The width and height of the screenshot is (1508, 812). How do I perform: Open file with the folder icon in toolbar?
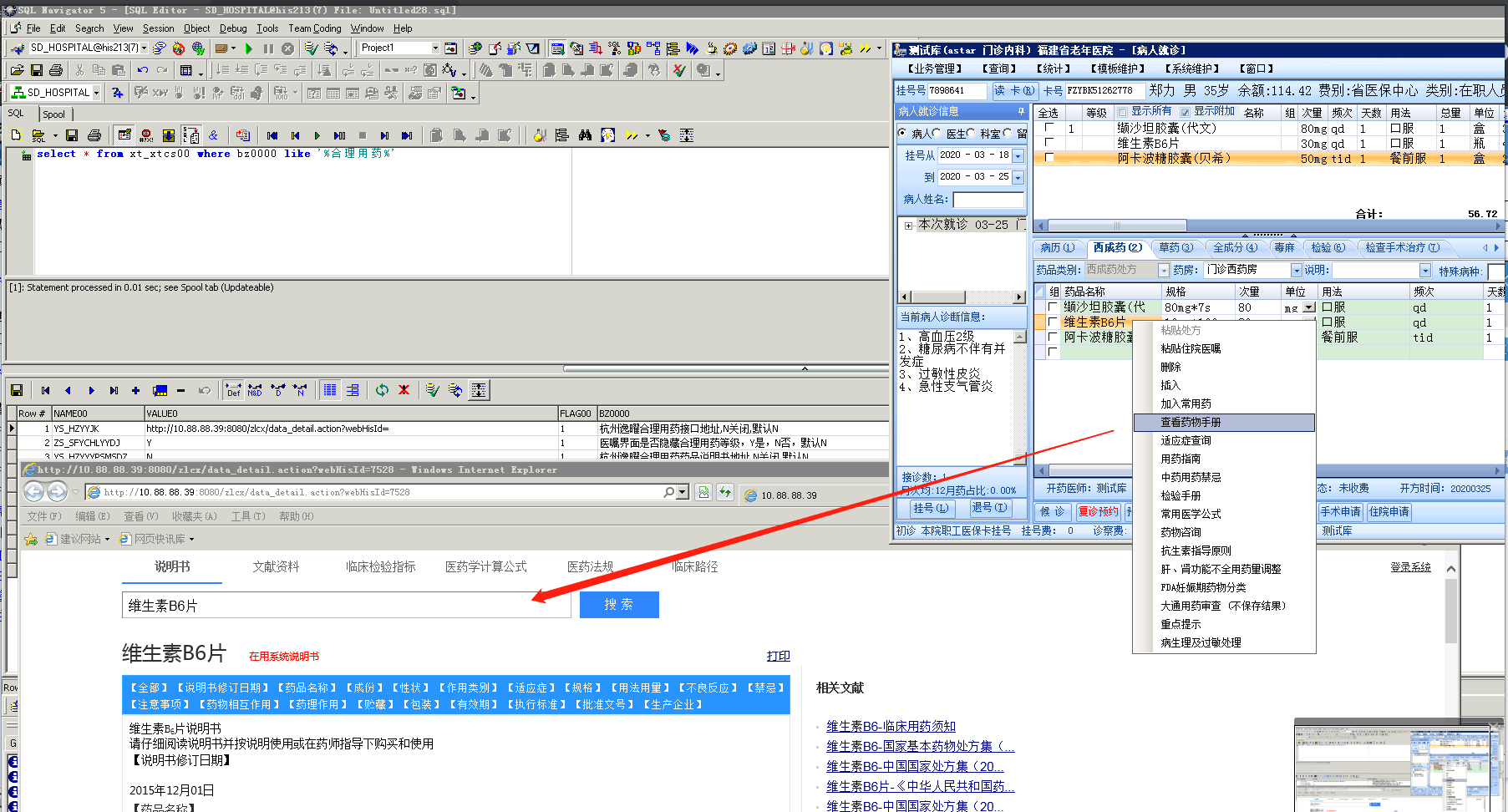pos(17,70)
